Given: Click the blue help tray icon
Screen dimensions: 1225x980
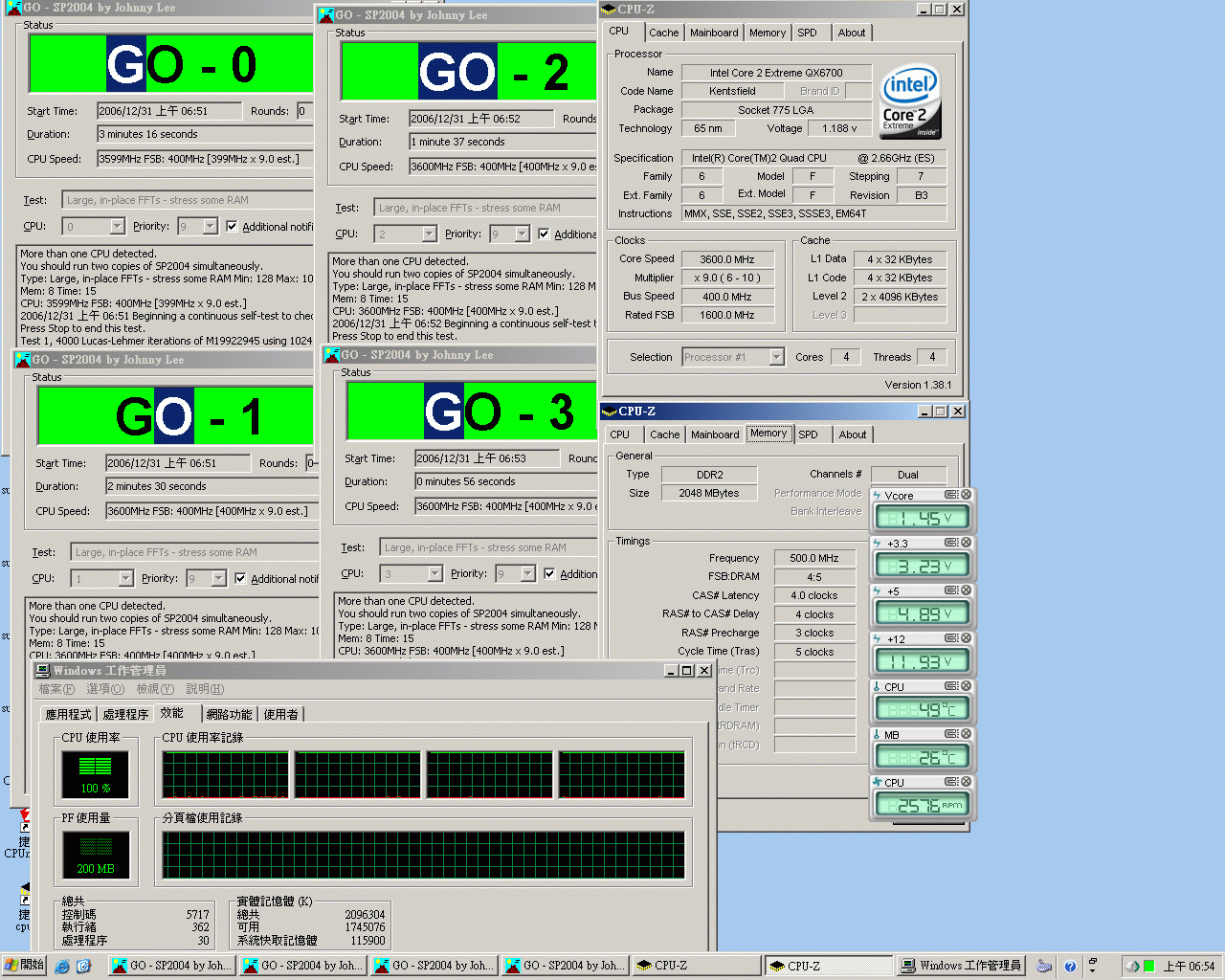Looking at the screenshot, I should 1070,967.
